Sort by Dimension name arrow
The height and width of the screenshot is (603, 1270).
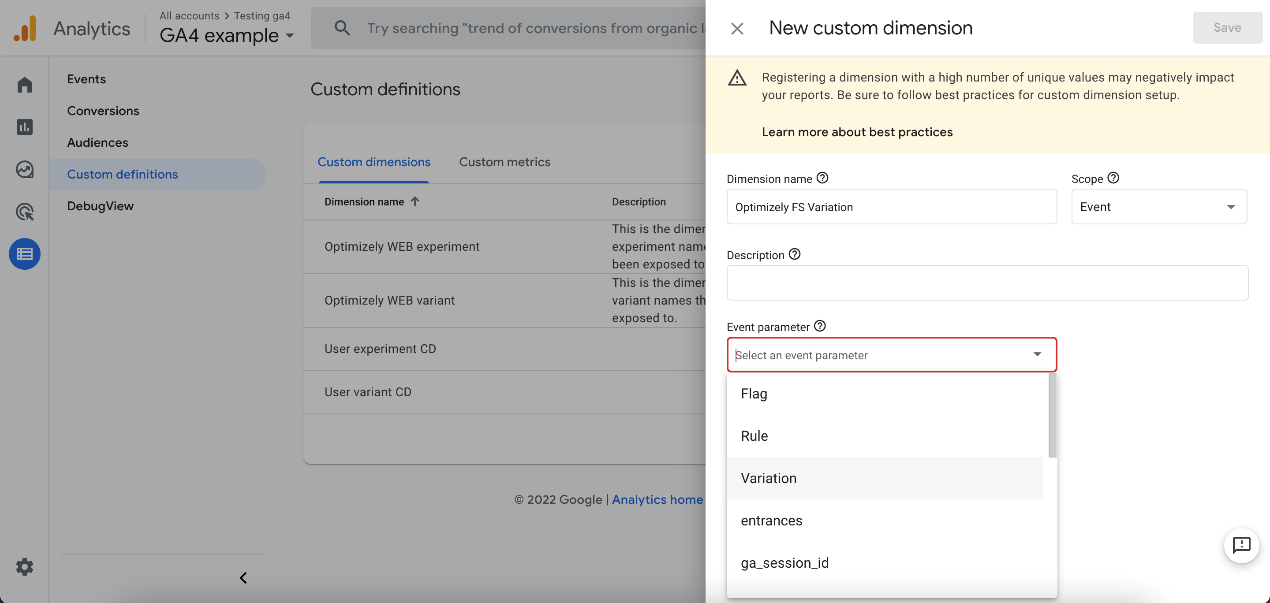coord(416,201)
